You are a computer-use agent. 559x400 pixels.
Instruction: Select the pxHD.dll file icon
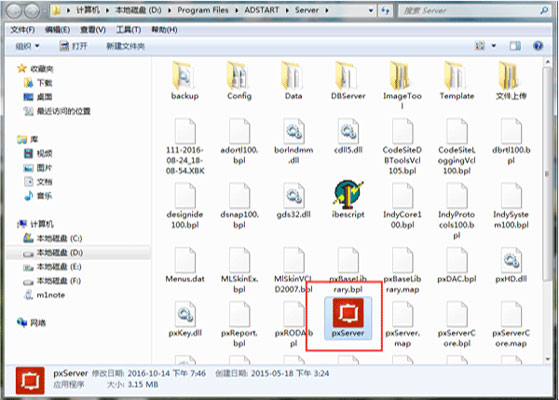pyautogui.click(x=511, y=260)
